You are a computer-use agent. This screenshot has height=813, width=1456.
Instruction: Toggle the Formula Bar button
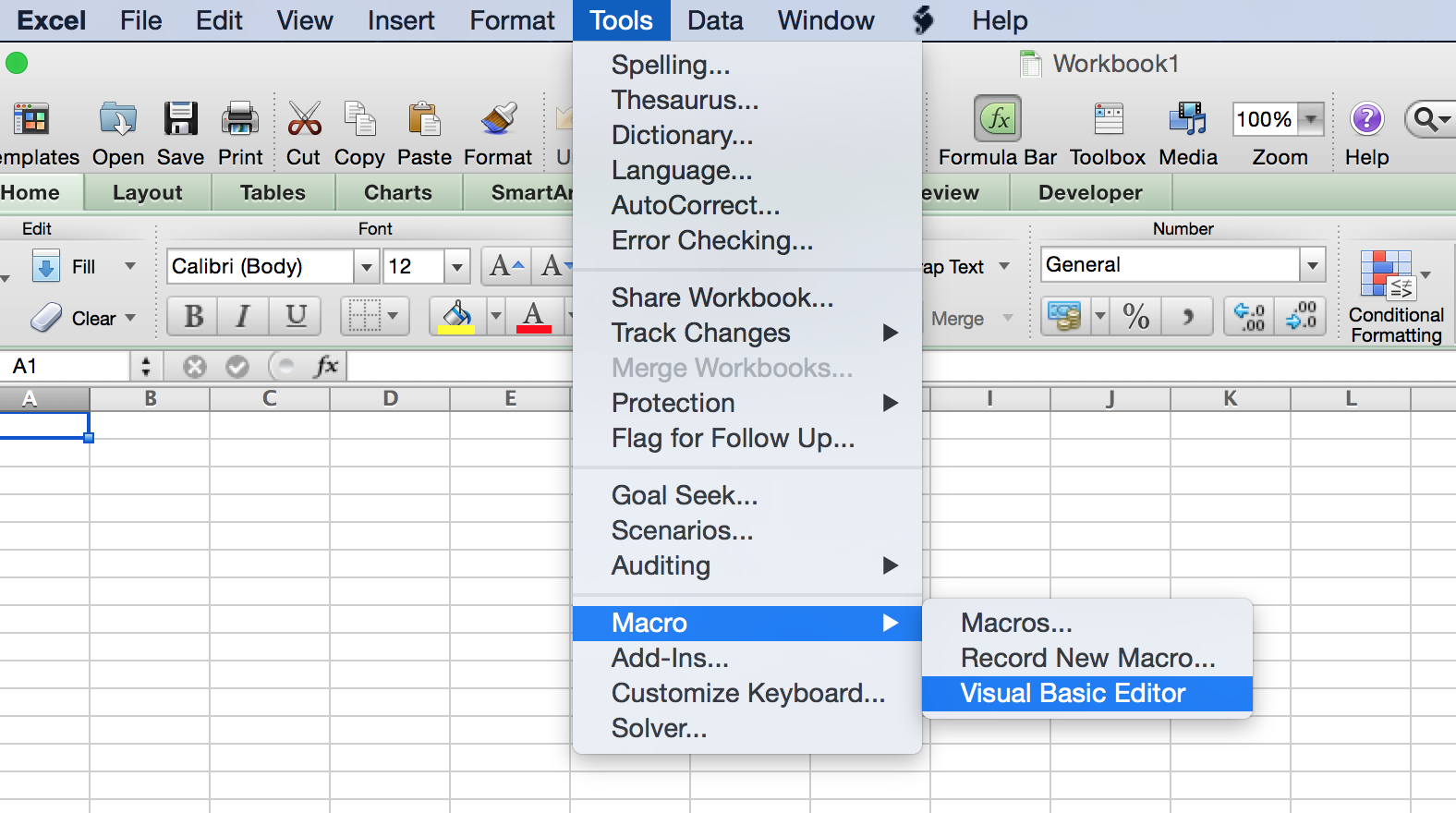tap(998, 120)
